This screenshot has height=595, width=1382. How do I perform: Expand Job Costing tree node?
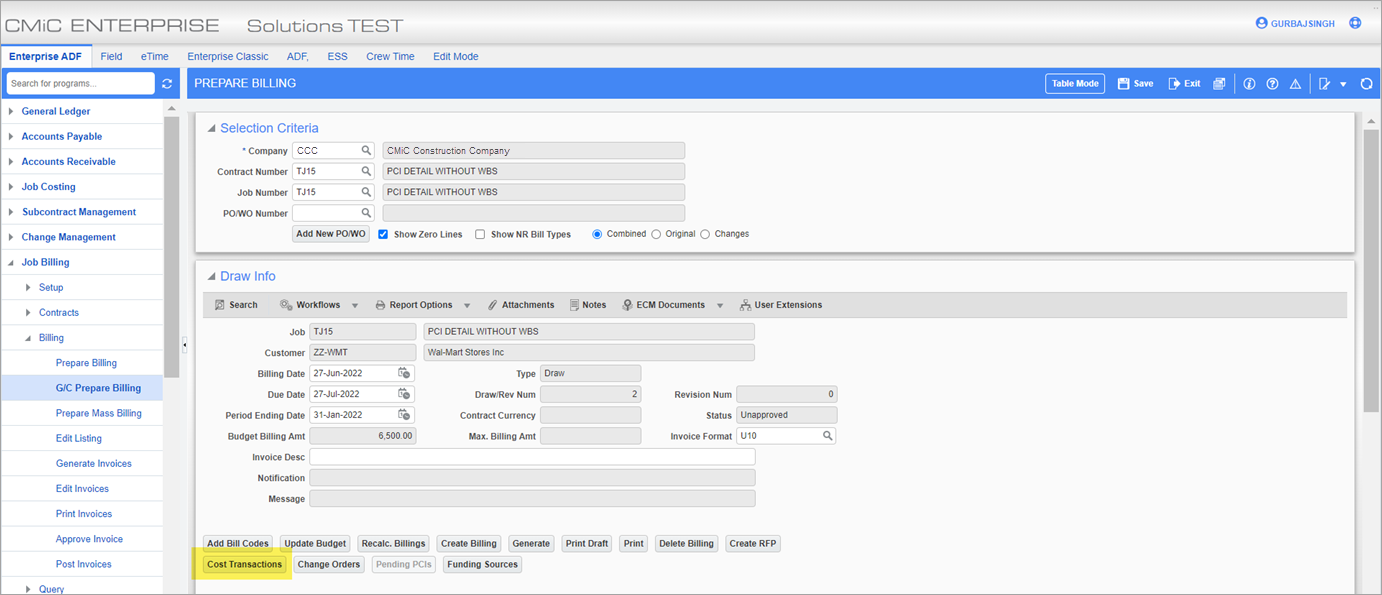(x=11, y=187)
